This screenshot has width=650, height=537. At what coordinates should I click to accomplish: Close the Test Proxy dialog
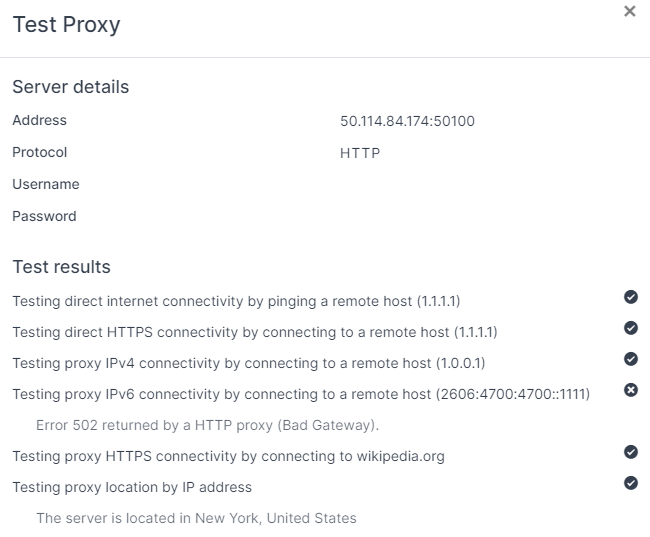[x=630, y=11]
